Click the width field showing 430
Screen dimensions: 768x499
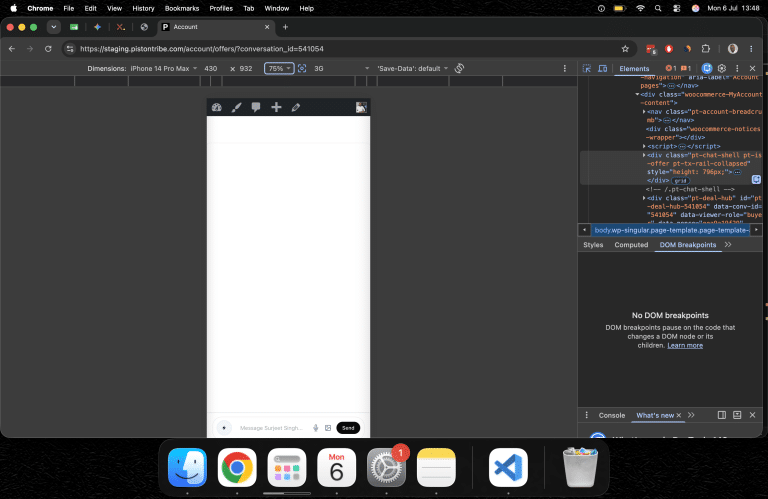pos(211,69)
